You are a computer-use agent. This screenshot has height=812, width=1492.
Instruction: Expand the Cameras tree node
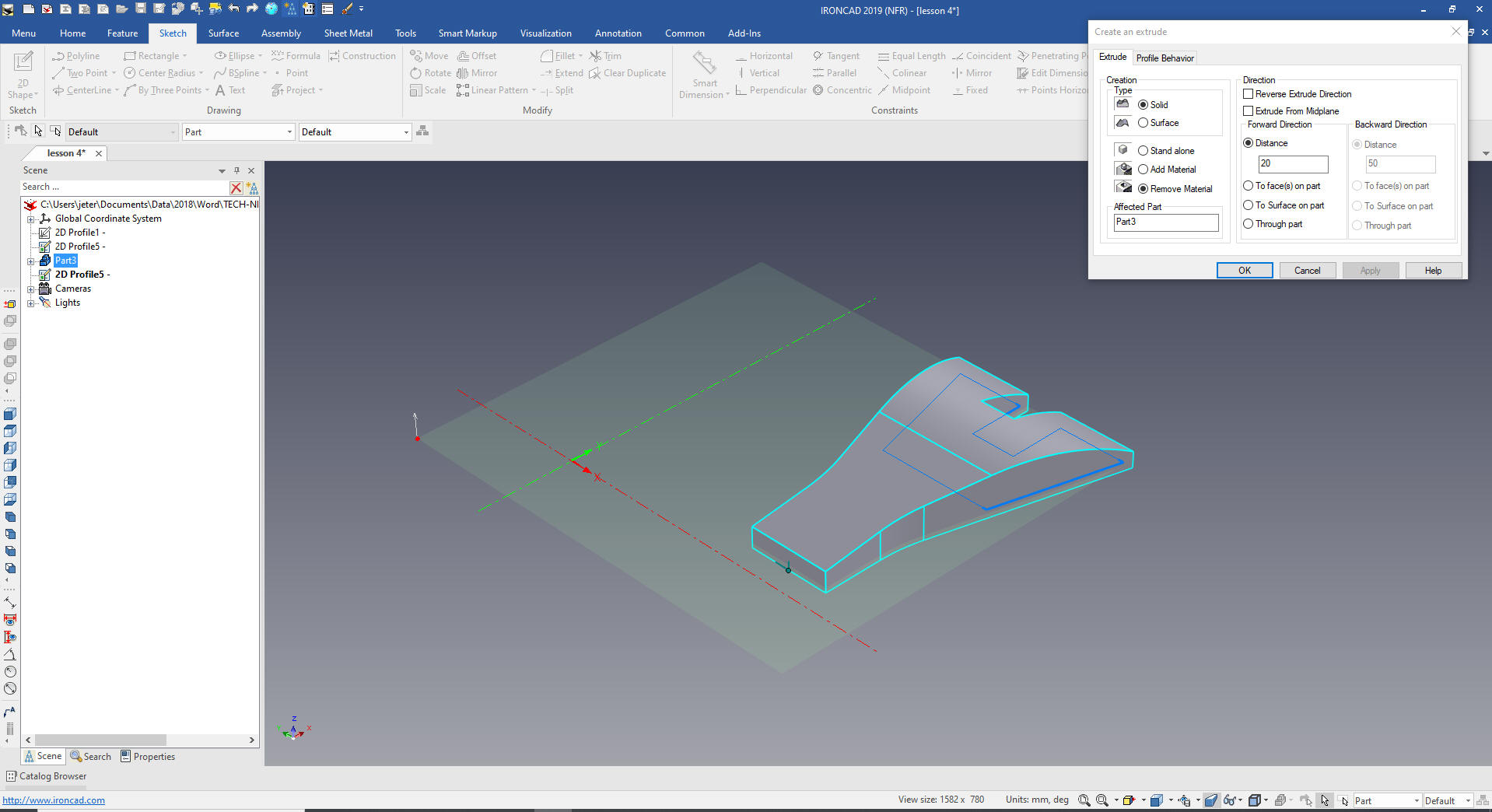pos(31,289)
